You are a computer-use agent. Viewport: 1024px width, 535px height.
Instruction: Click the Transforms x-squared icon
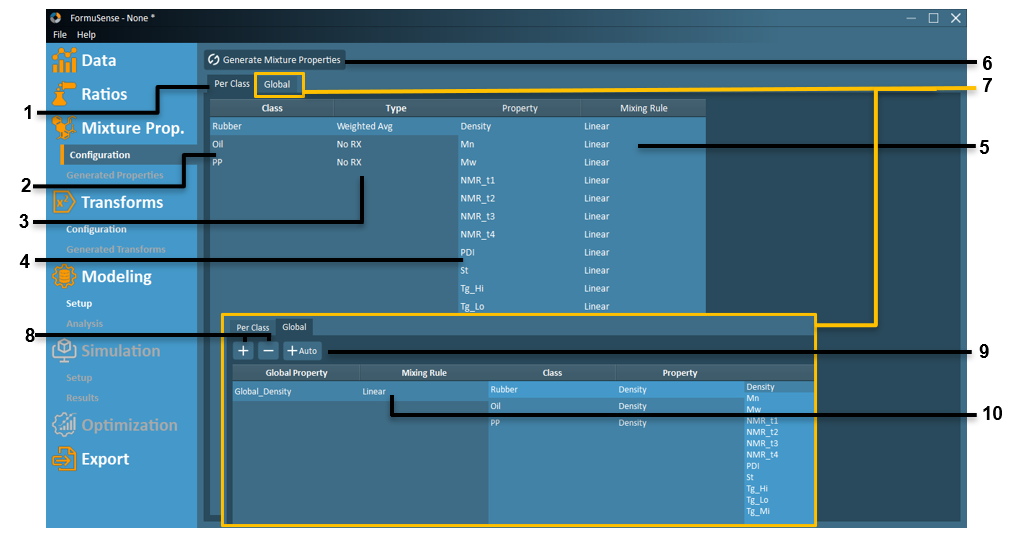point(64,203)
